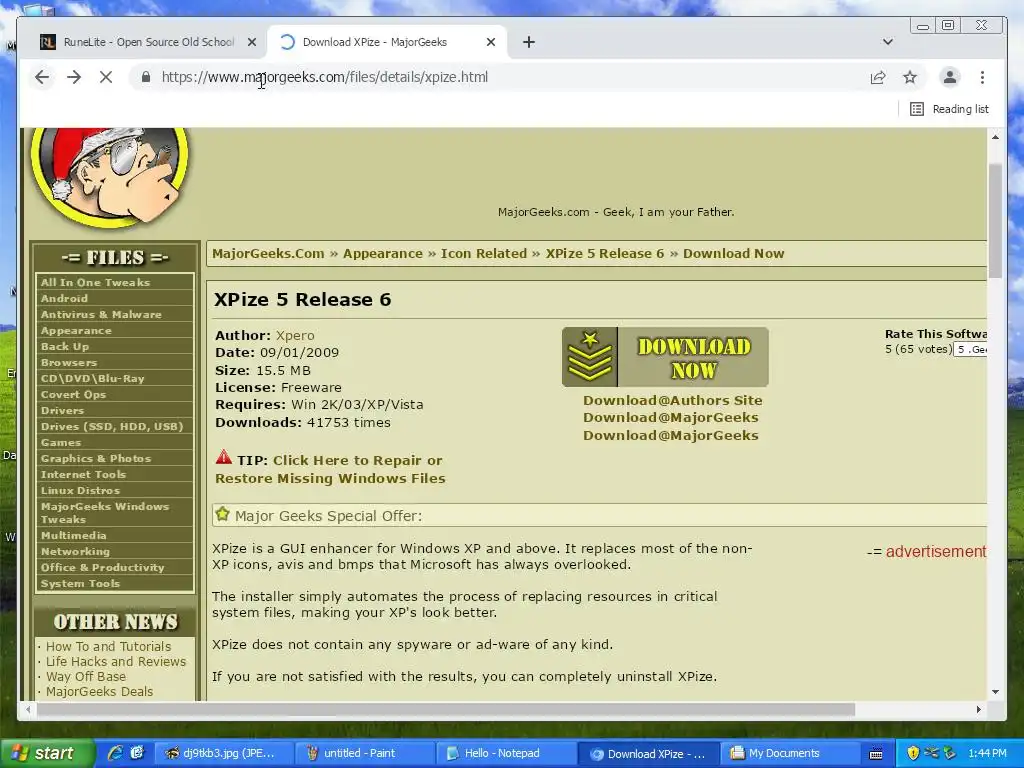The width and height of the screenshot is (1024, 768).
Task: Click the second Download@MajorGeeks link
Action: 671,435
